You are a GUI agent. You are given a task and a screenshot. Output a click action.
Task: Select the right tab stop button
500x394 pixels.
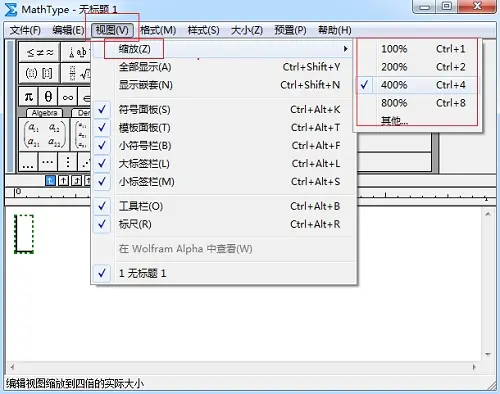coord(77,181)
